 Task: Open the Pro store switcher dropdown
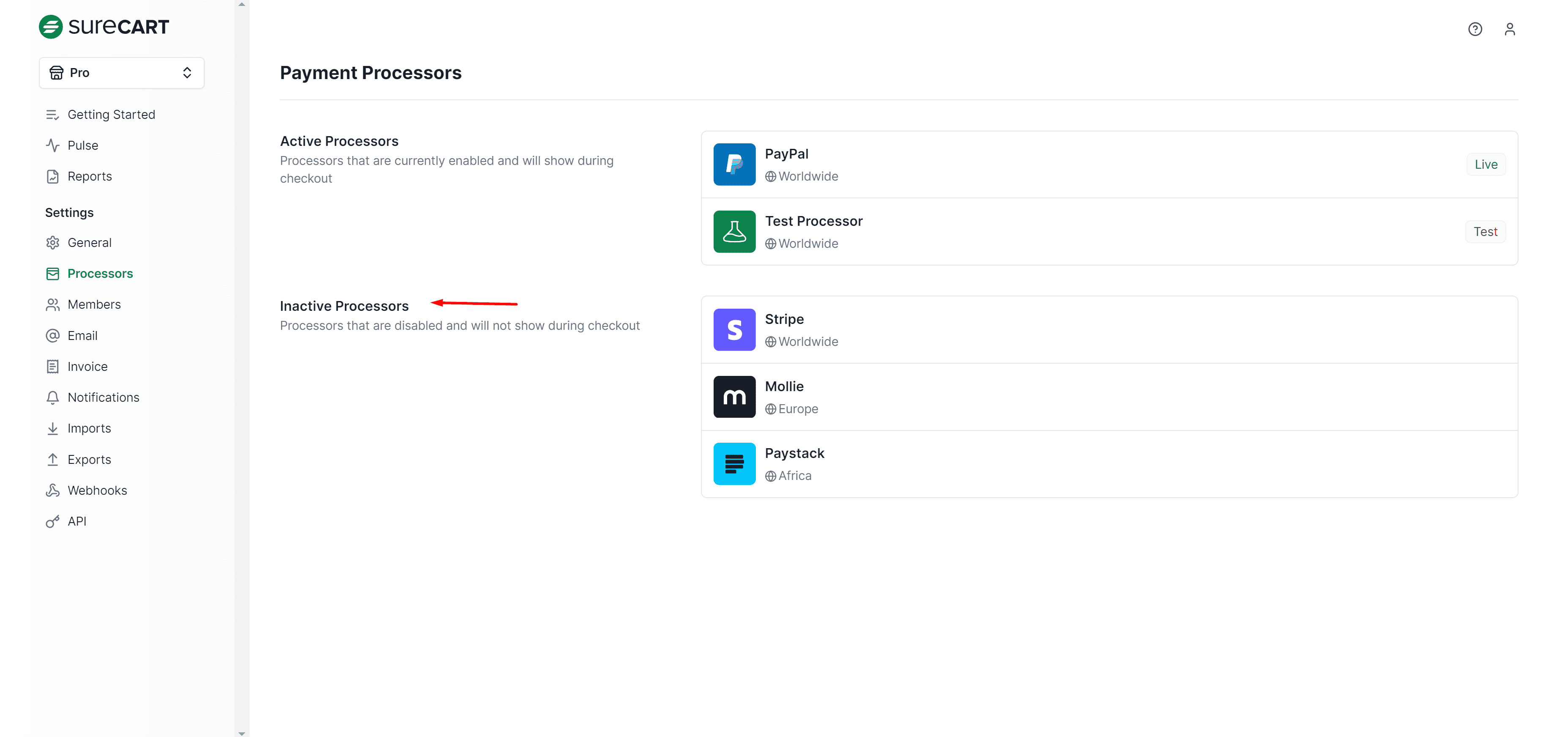121,73
